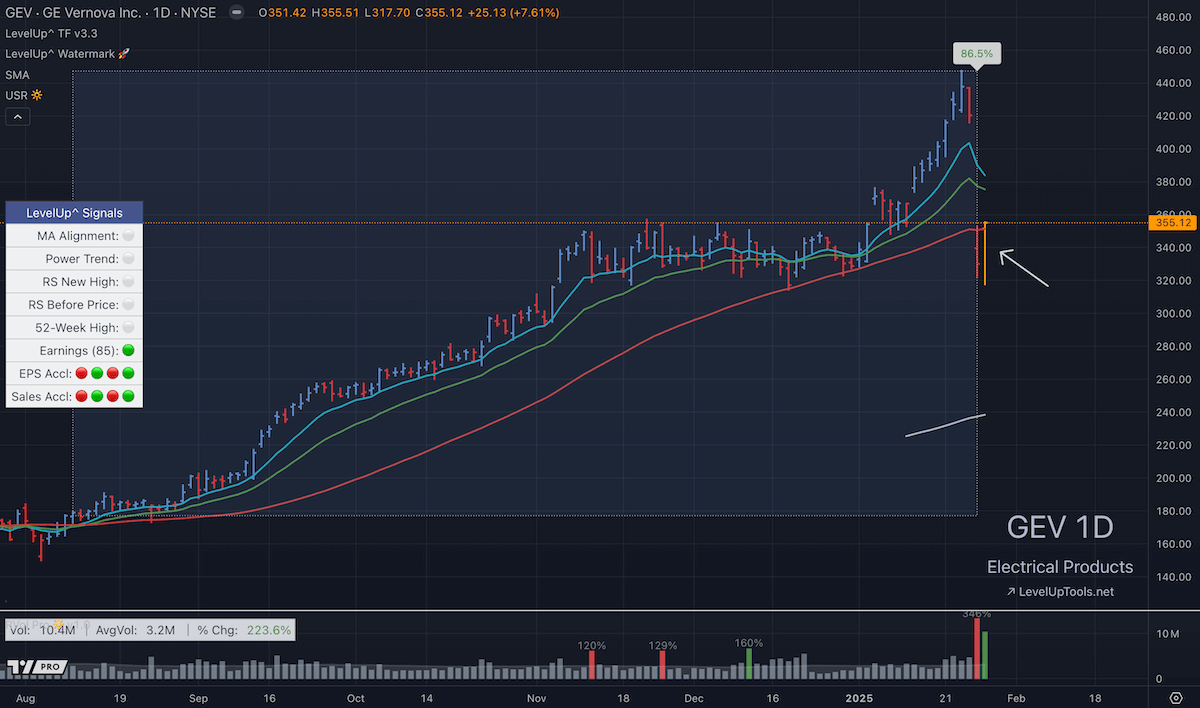Click the Oct label on the time axis
The height and width of the screenshot is (708, 1200).
(355, 698)
